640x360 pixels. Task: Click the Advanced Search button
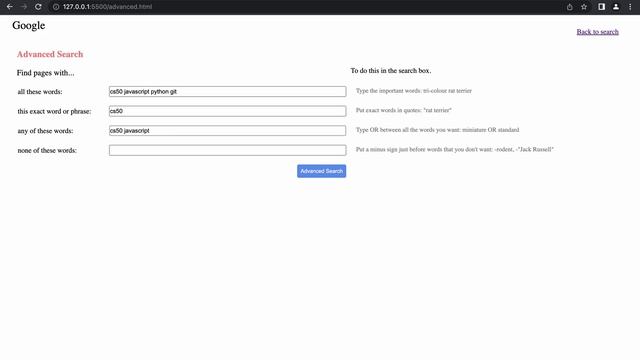coord(321,171)
